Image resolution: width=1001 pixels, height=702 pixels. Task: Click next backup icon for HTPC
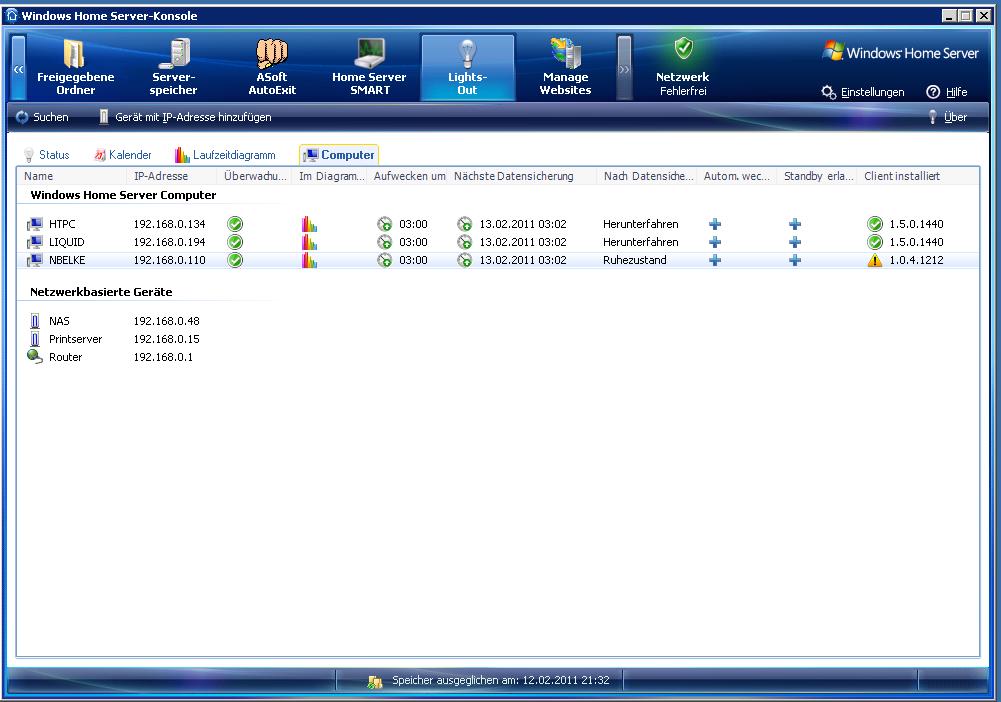coord(465,224)
